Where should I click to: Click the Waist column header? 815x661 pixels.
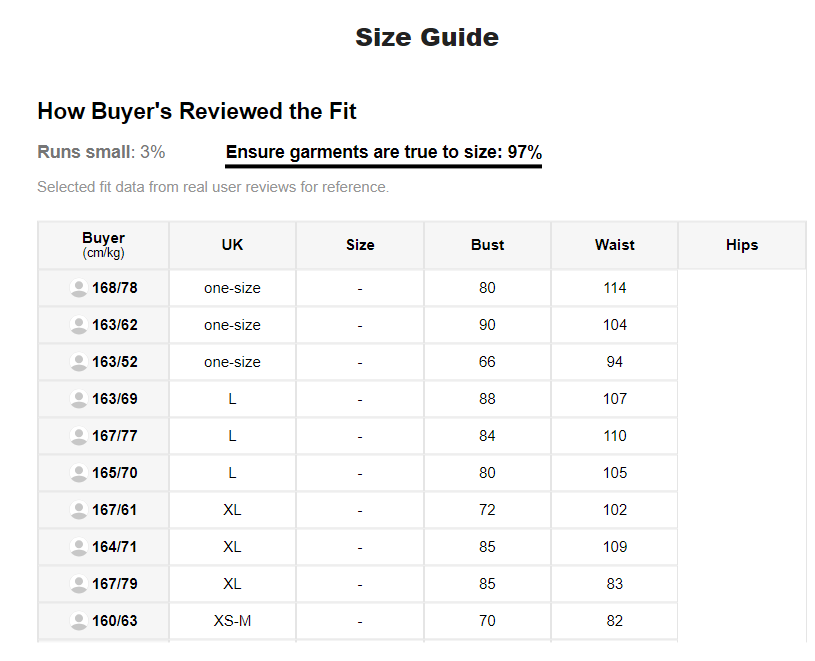(614, 245)
